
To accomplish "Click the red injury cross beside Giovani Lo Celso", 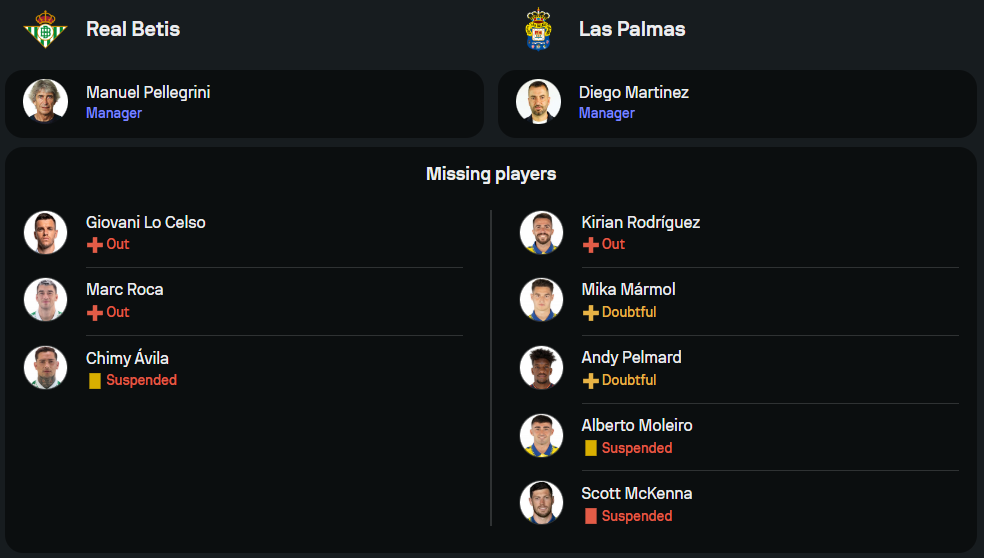I will pyautogui.click(x=95, y=245).
